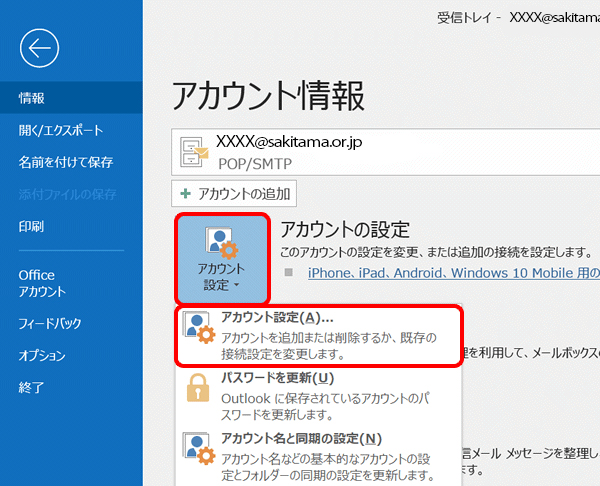Click the icon beside アカウント設定(A)... entry
Image resolution: width=600 pixels, height=486 pixels.
[199, 328]
